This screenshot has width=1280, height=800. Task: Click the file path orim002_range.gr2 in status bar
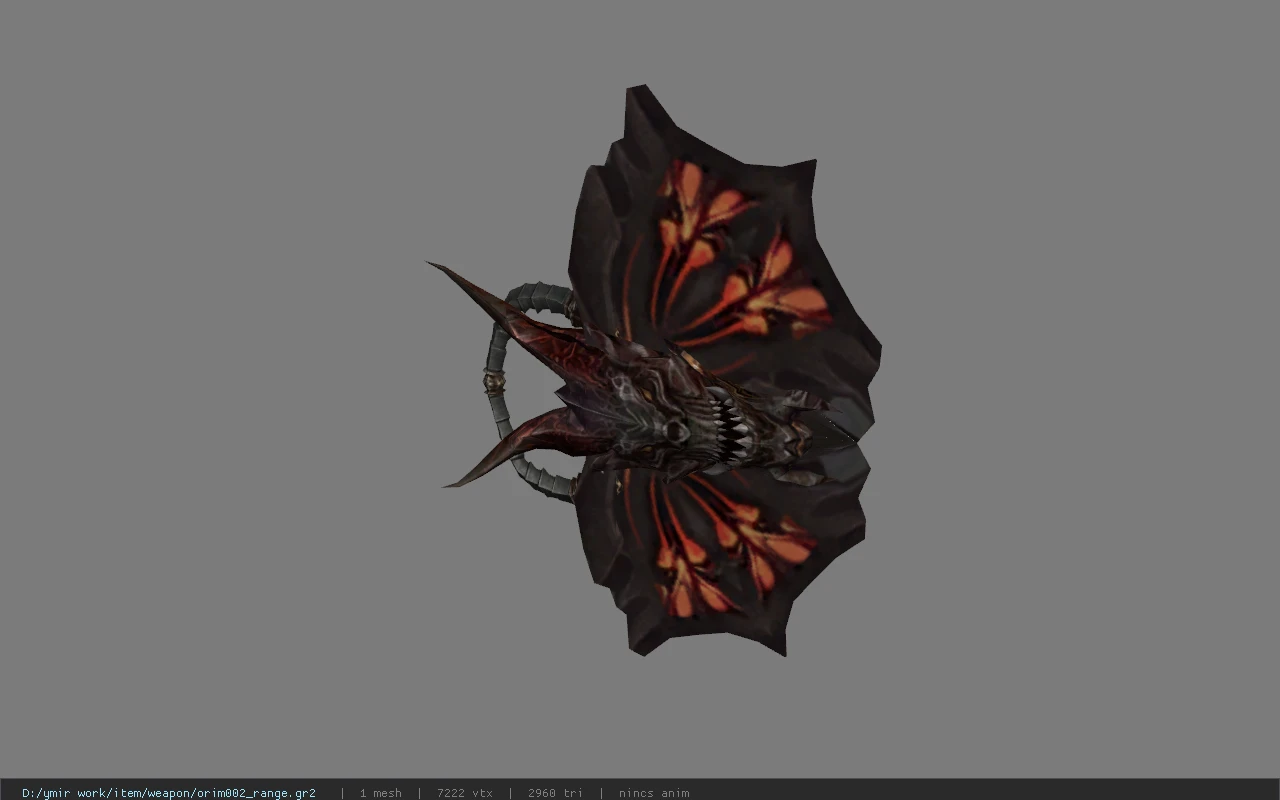click(169, 793)
